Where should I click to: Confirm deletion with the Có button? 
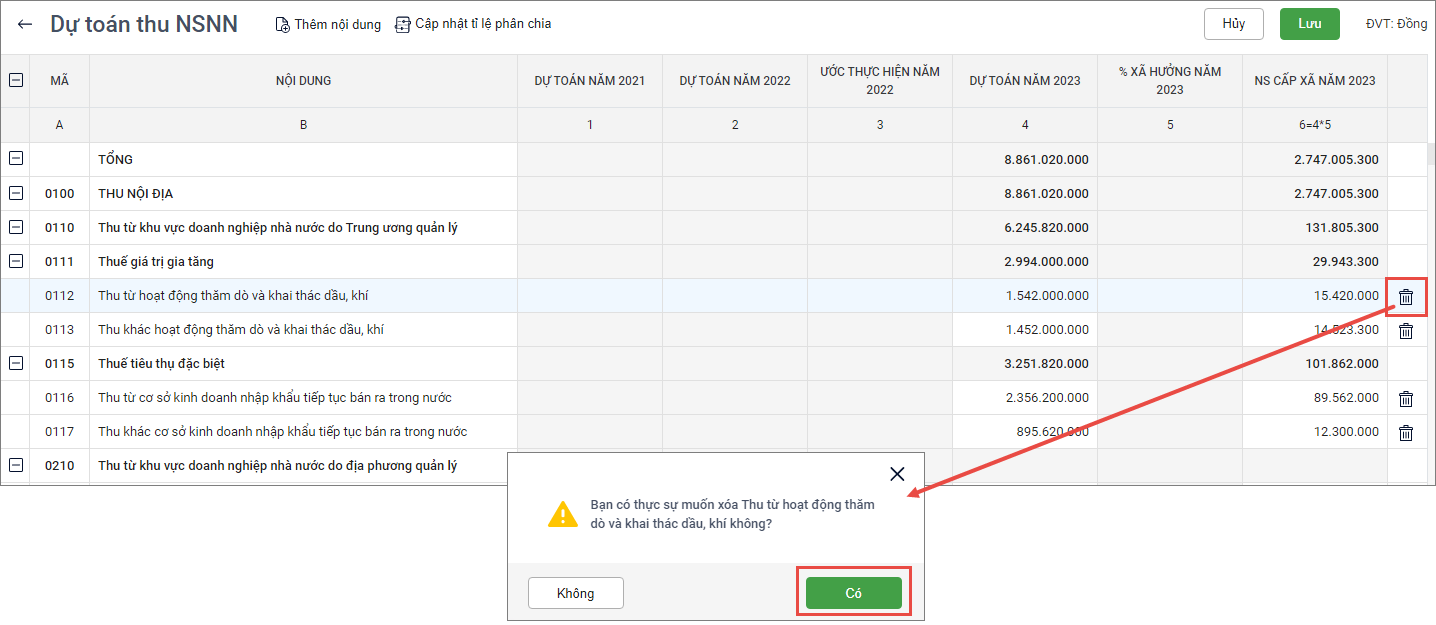point(853,593)
